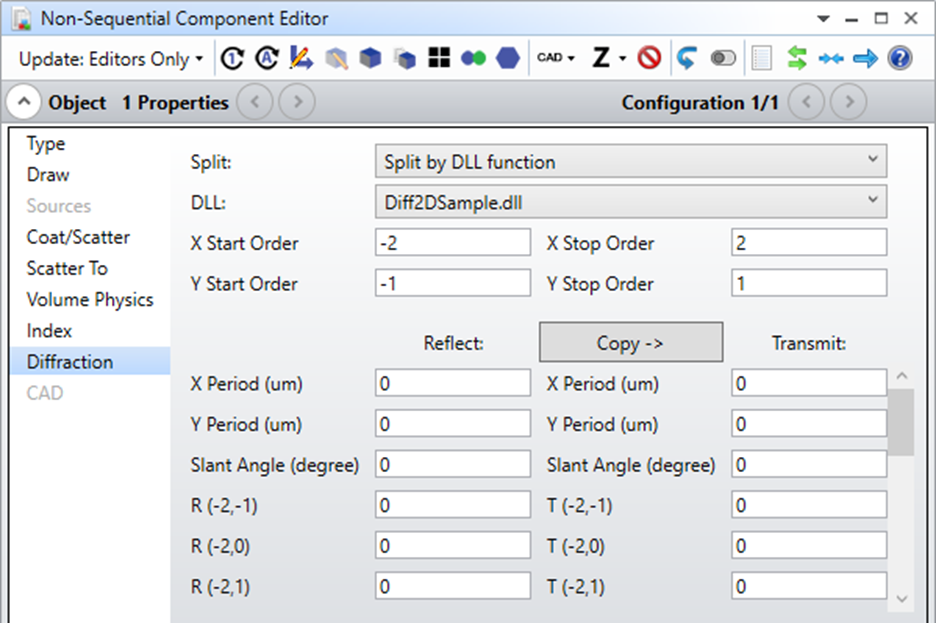Click the circled-A rotation toolbar icon

point(266,57)
